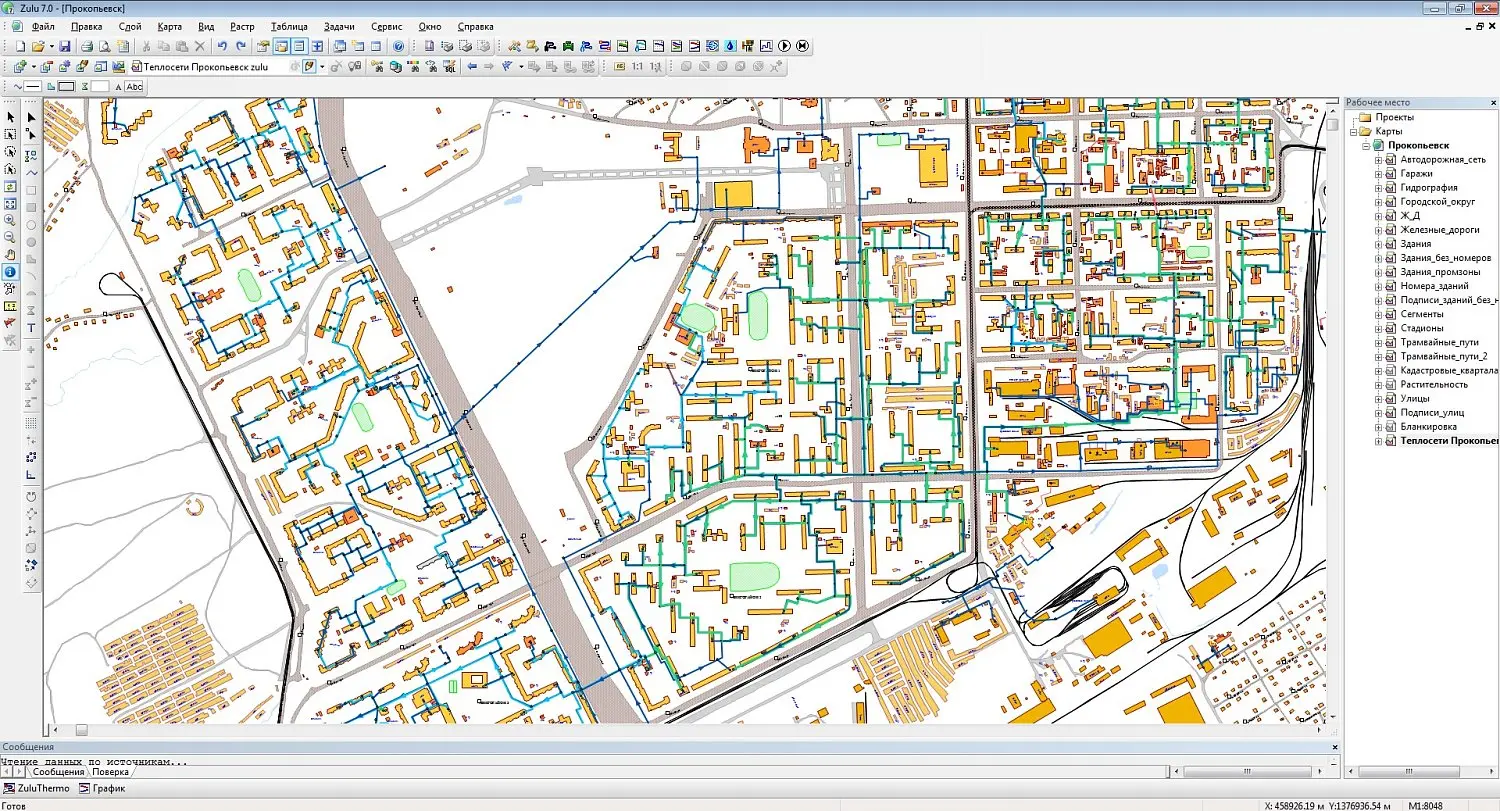
Task: Close the Рабочее место panel
Action: 1492,102
